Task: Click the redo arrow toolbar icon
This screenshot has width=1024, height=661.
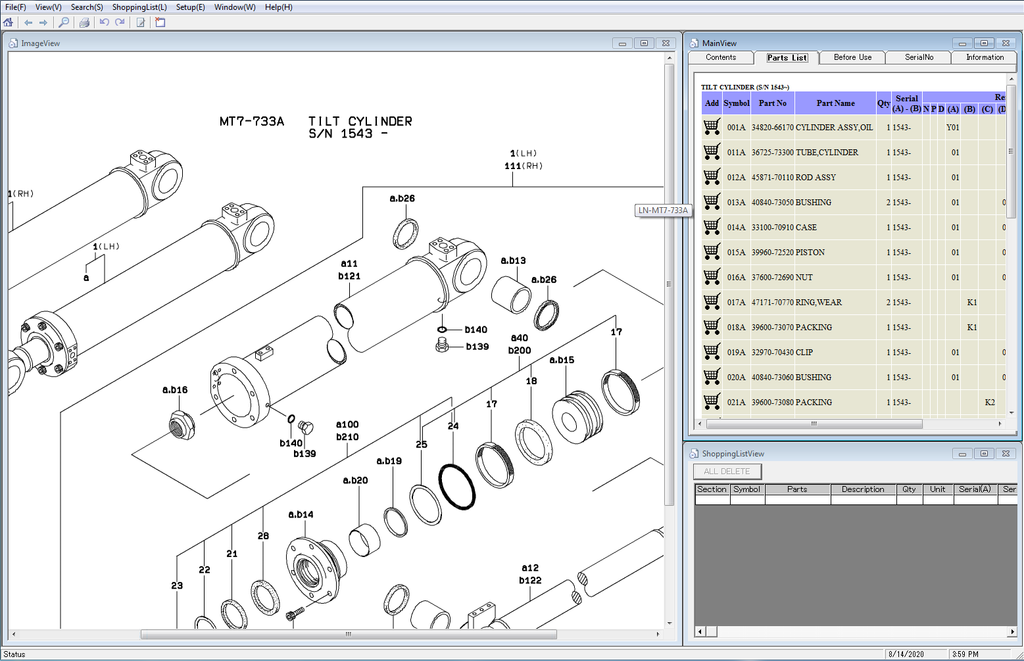Action: click(x=120, y=22)
